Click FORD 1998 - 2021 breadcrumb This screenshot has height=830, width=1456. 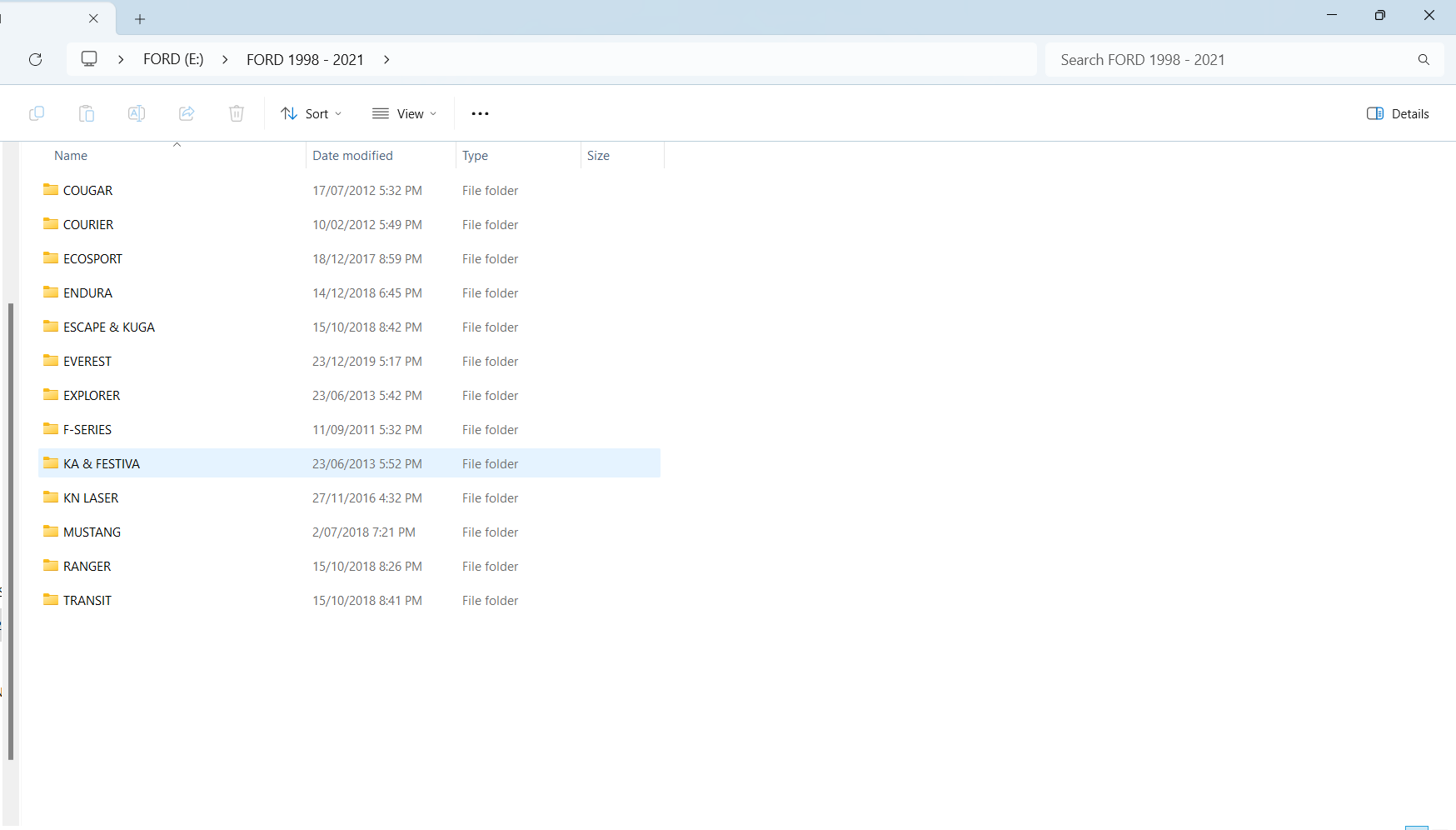(305, 59)
